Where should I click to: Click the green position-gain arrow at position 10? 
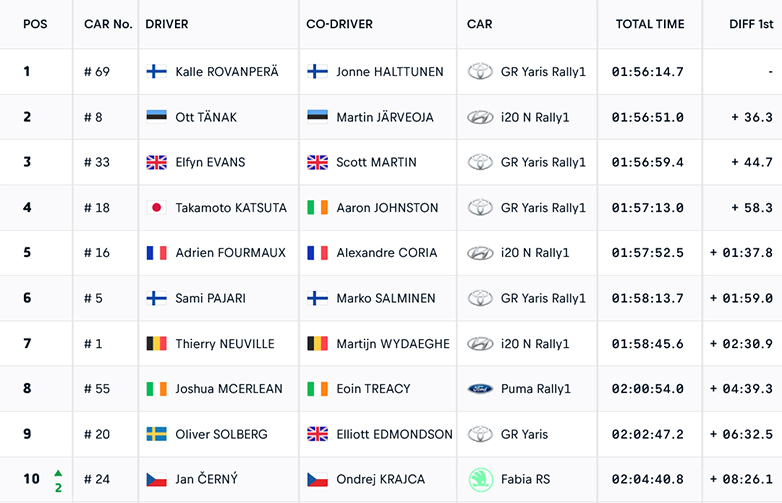click(59, 472)
